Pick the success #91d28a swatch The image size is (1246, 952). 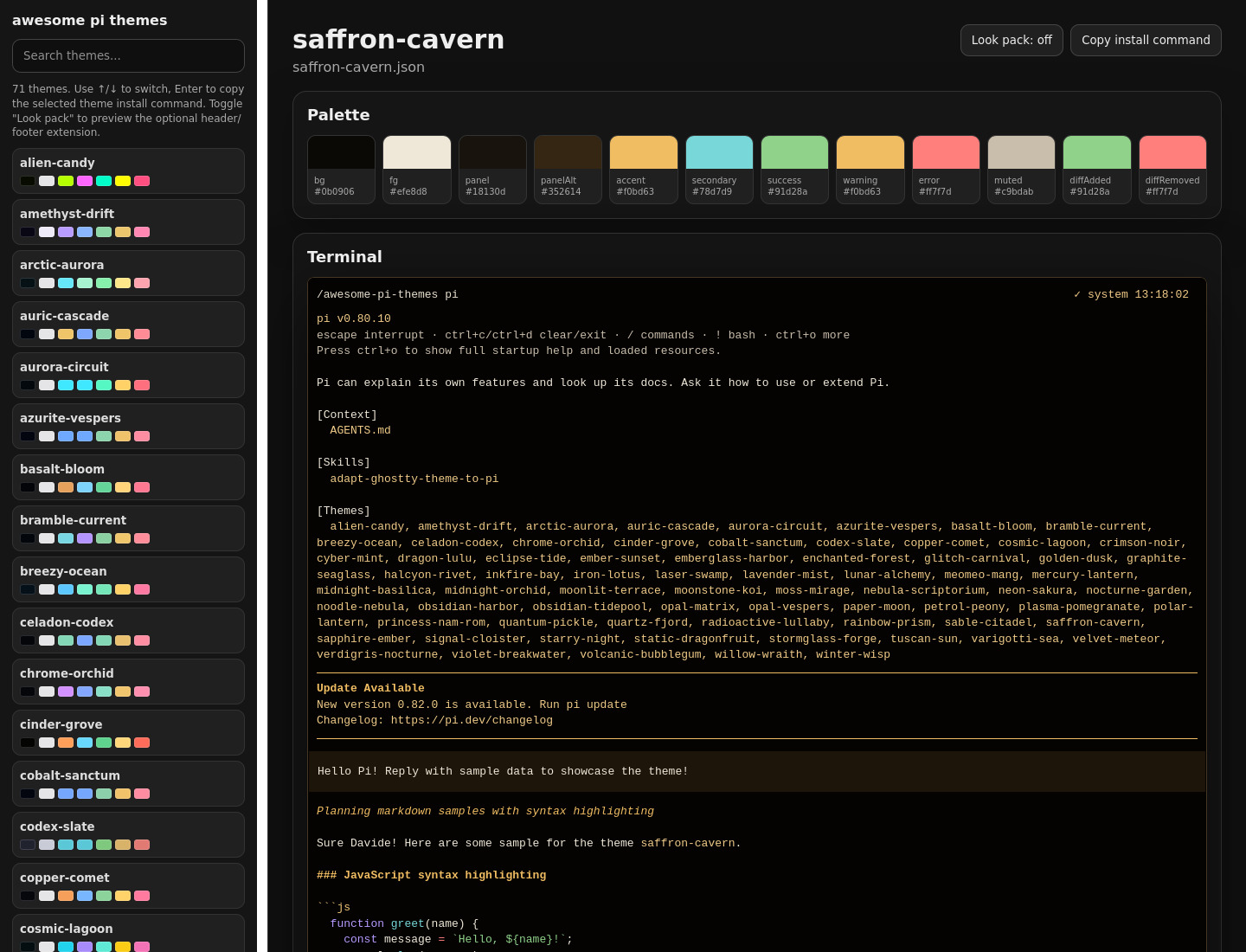(794, 170)
